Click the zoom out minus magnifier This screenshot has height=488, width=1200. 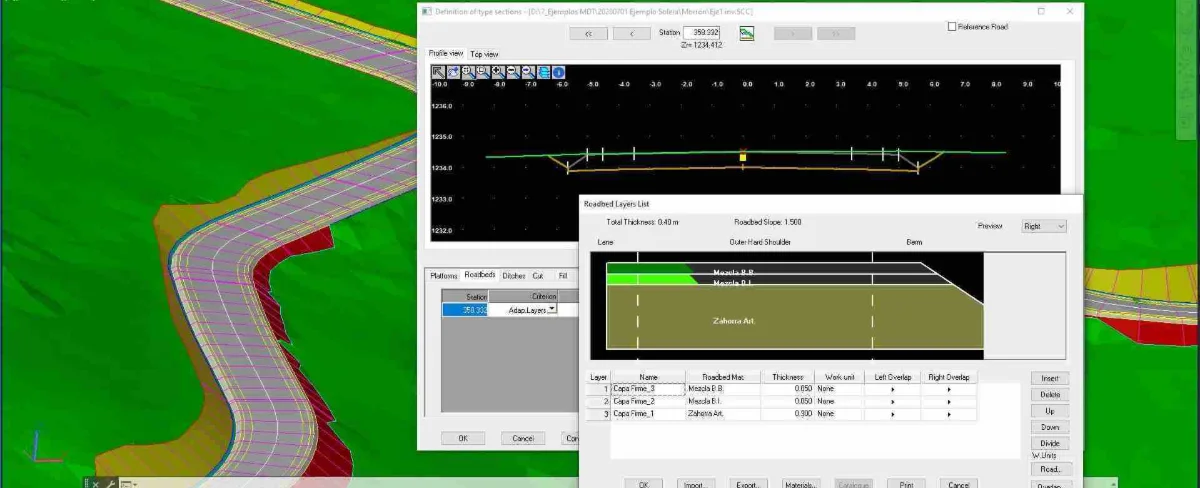click(x=513, y=72)
